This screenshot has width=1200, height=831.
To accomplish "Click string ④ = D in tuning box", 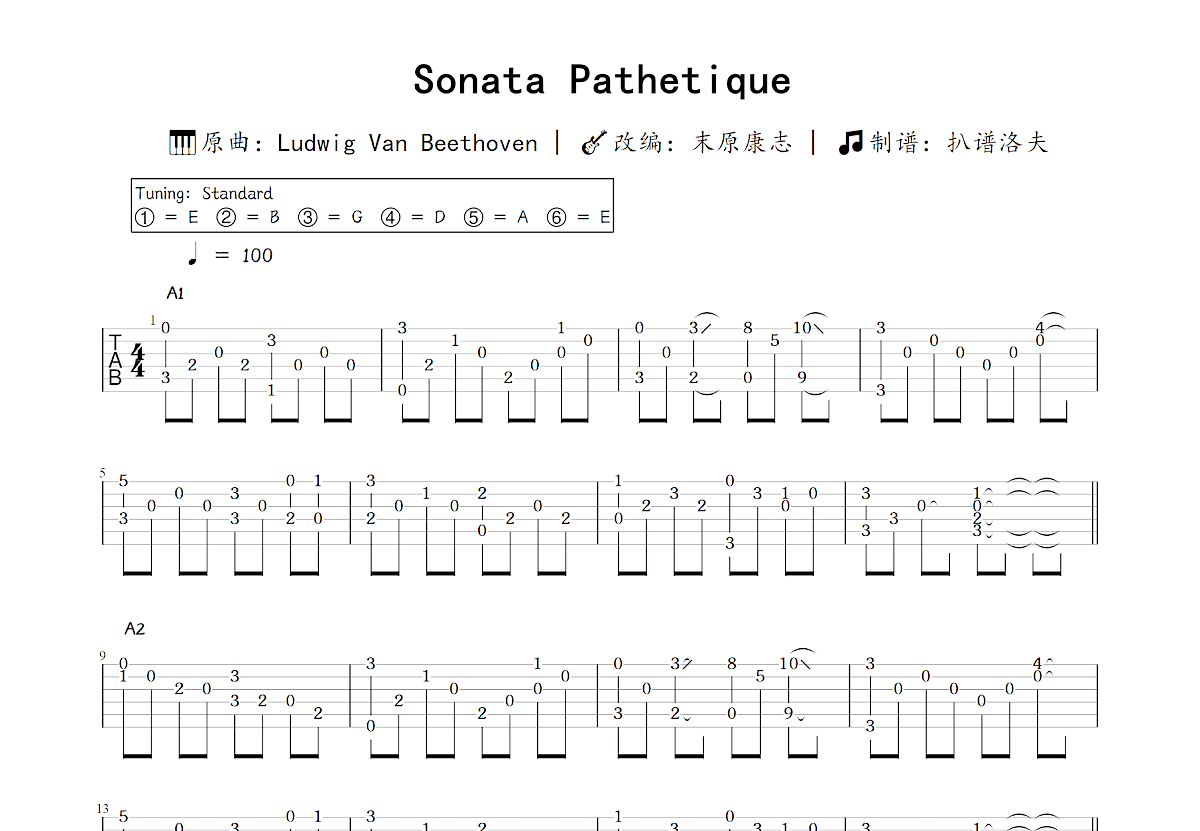I will [414, 217].
